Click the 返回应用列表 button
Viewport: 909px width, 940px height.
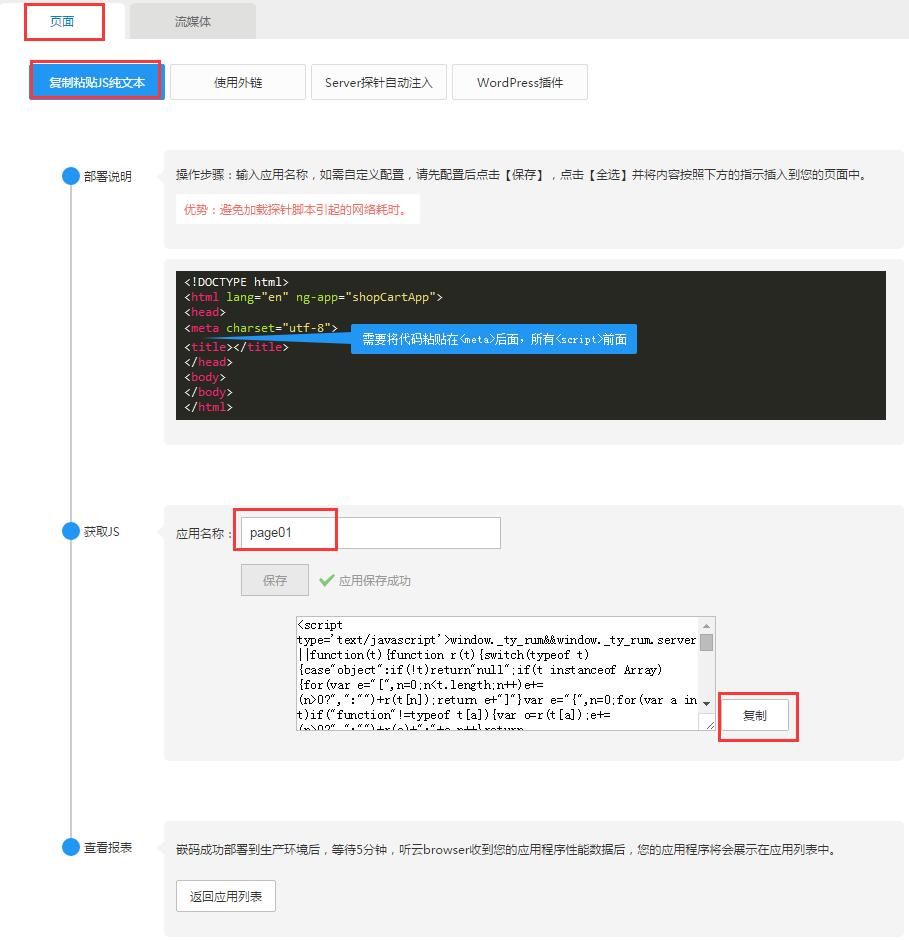pos(225,896)
